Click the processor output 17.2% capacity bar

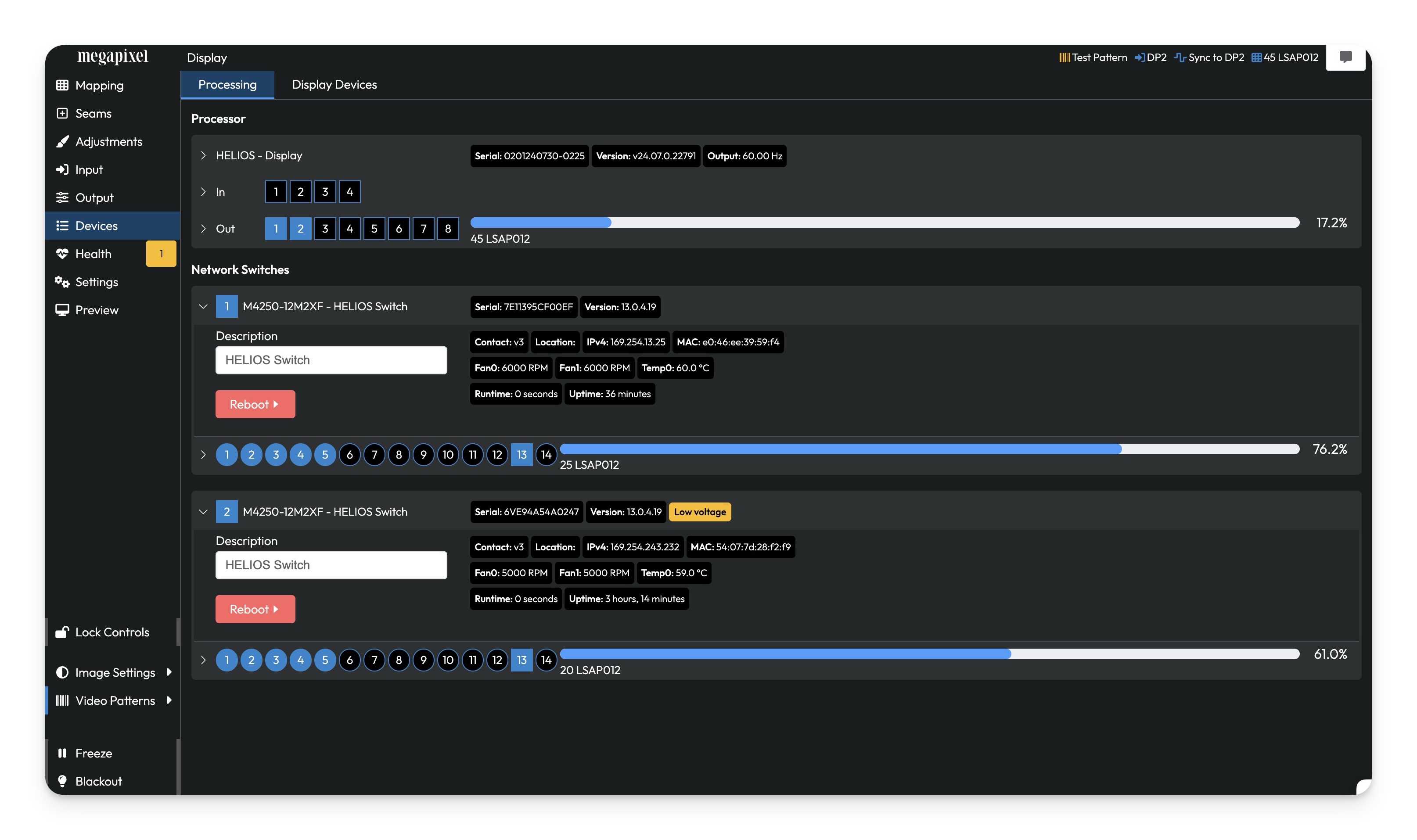coord(884,223)
